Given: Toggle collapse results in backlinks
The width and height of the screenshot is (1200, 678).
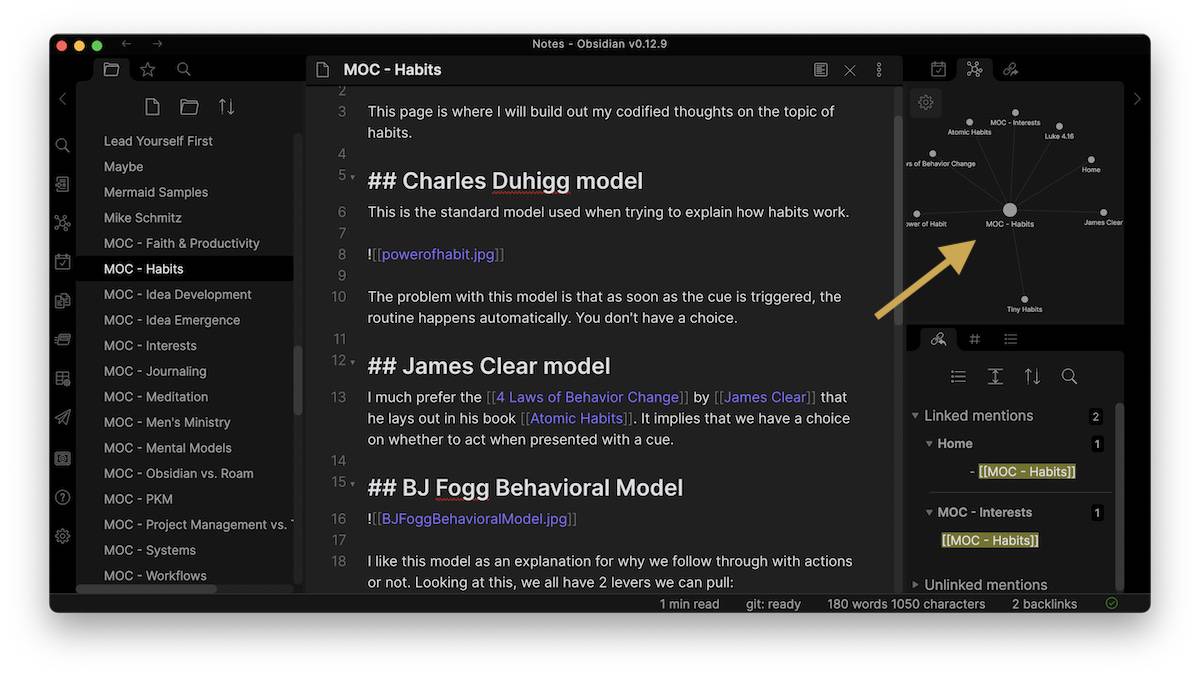Looking at the screenshot, I should point(958,377).
